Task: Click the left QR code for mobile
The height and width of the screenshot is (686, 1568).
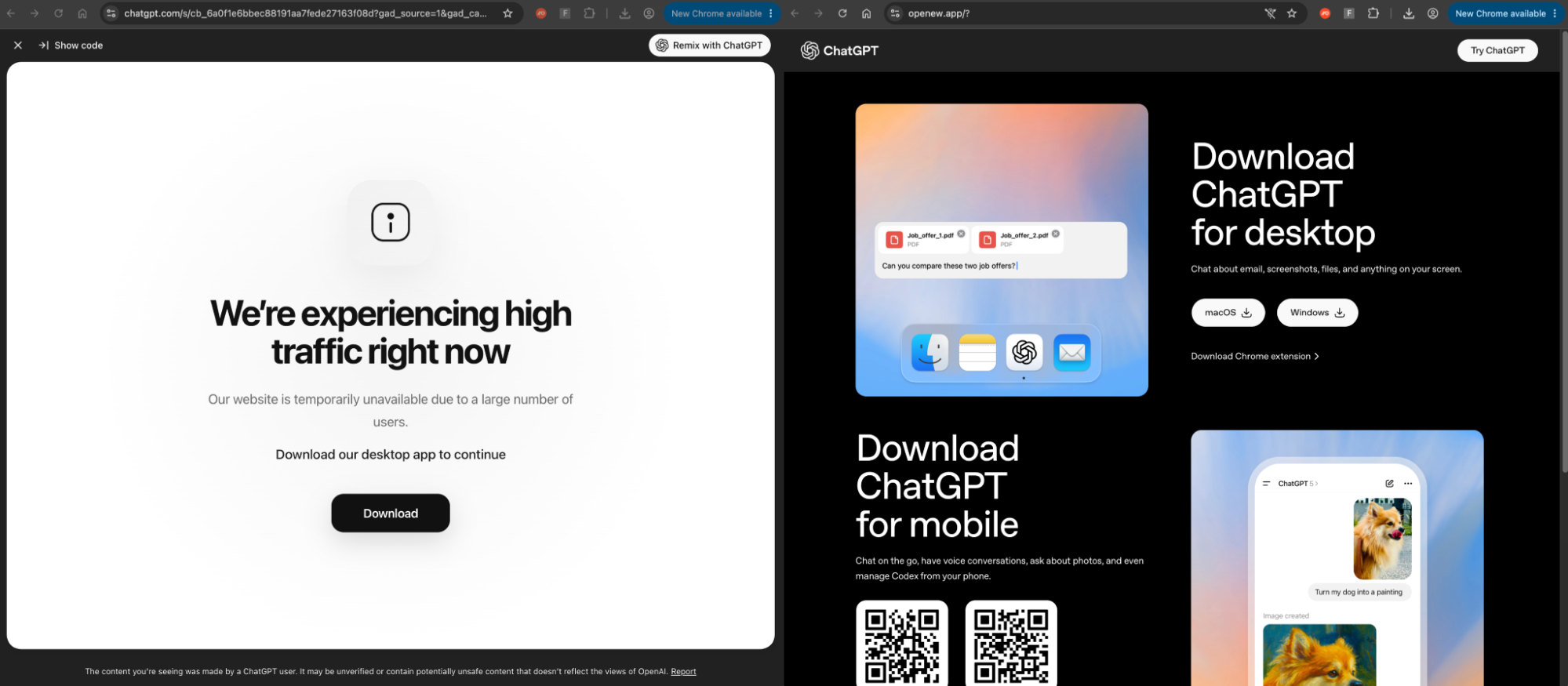Action: pyautogui.click(x=902, y=644)
